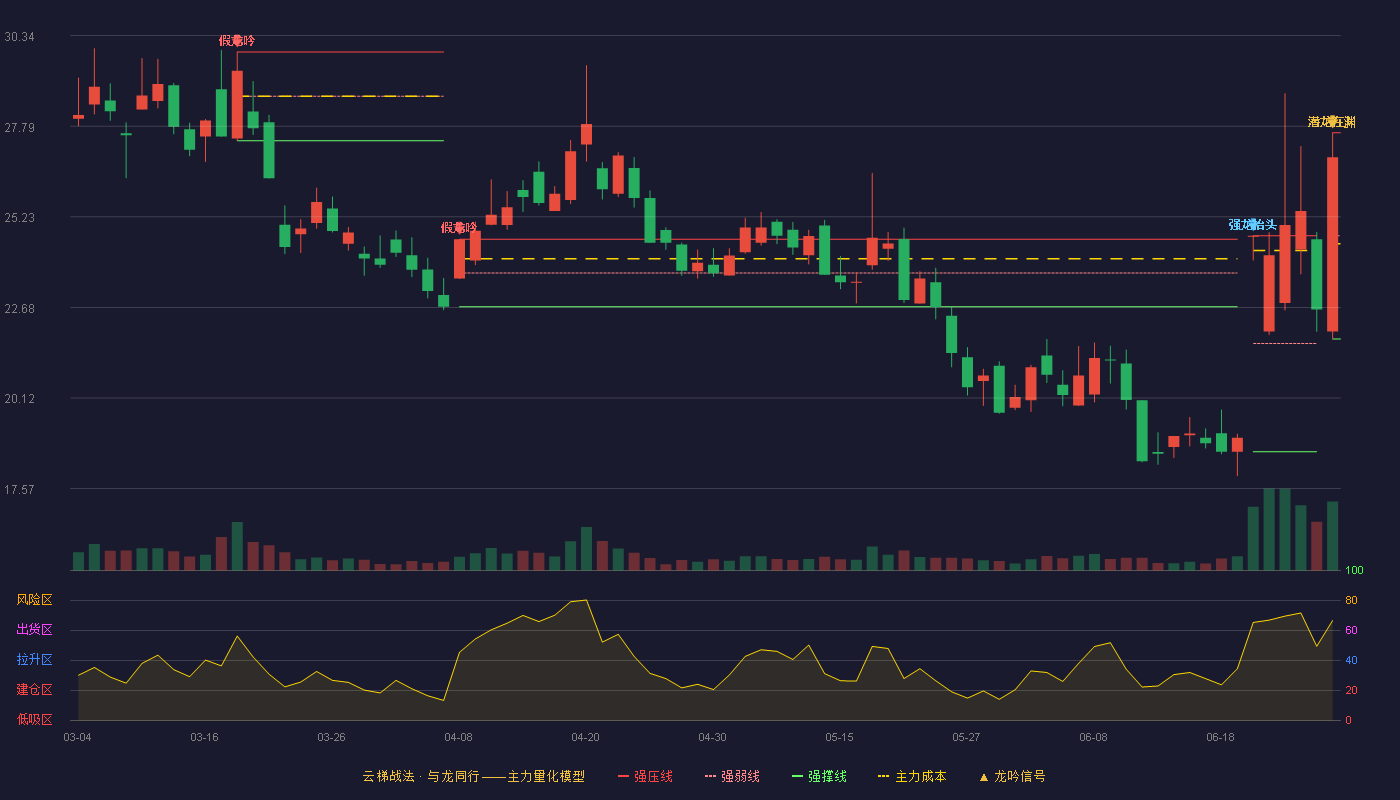Toggle the 主力成本 legend series

coord(912,776)
